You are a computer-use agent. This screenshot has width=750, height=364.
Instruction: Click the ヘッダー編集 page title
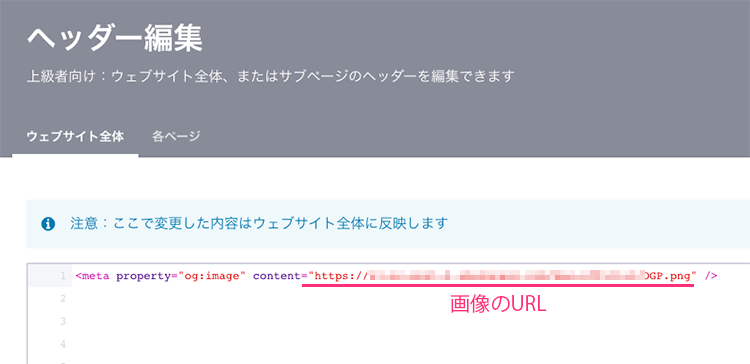tap(115, 39)
